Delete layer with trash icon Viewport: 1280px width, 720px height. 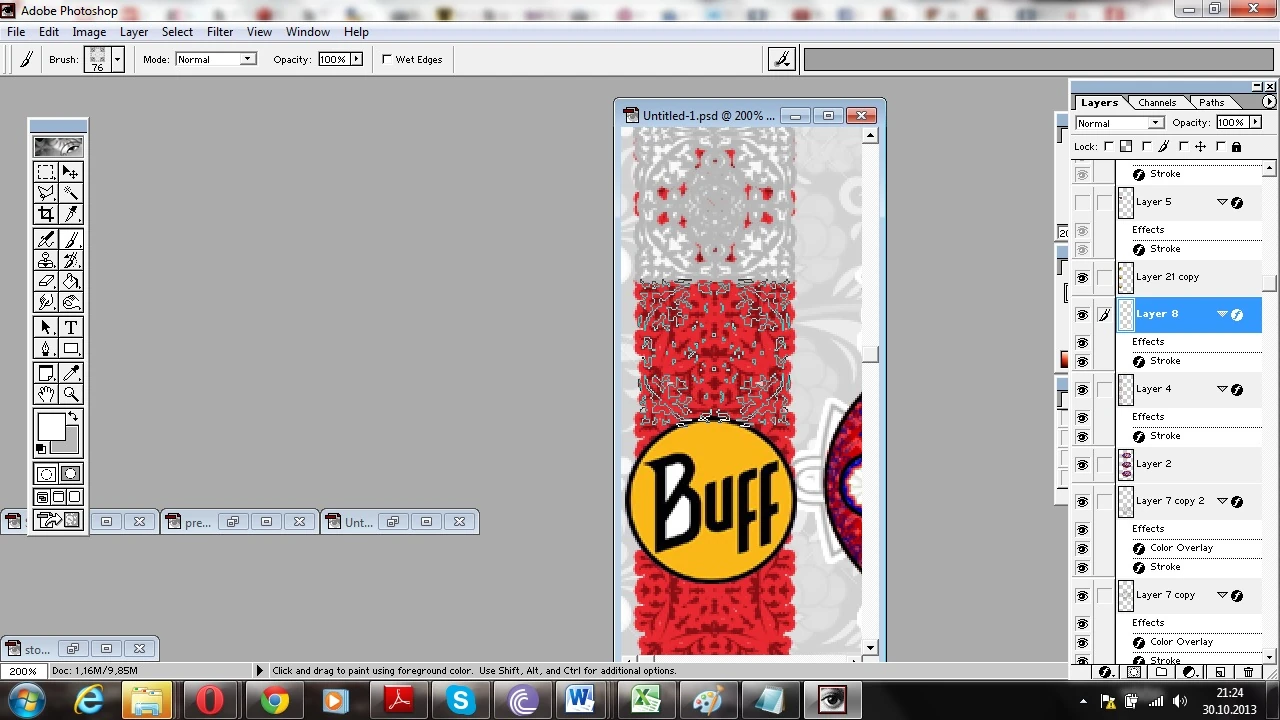[x=1248, y=673]
